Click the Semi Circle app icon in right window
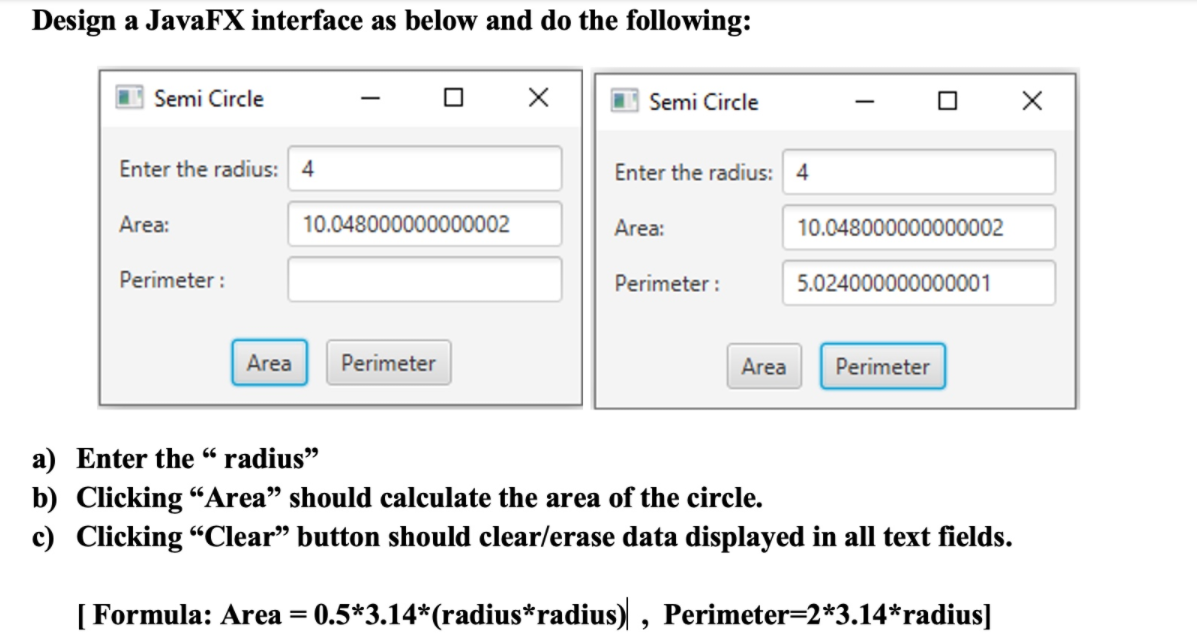Screen dimensions: 1197x641 point(627,101)
